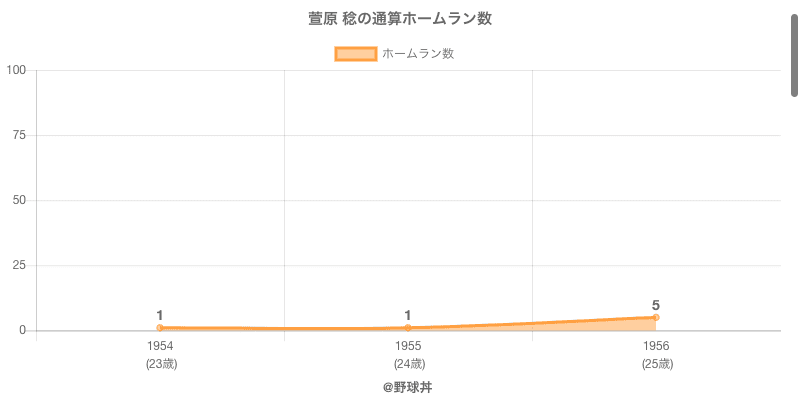The height and width of the screenshot is (400, 800).
Task: Click the 1955 x-axis label
Action: pyautogui.click(x=408, y=346)
